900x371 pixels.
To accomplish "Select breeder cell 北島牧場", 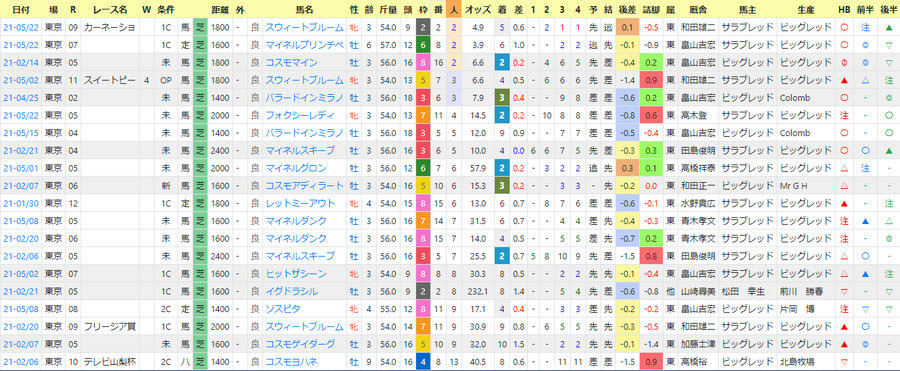I will pyautogui.click(x=797, y=362).
